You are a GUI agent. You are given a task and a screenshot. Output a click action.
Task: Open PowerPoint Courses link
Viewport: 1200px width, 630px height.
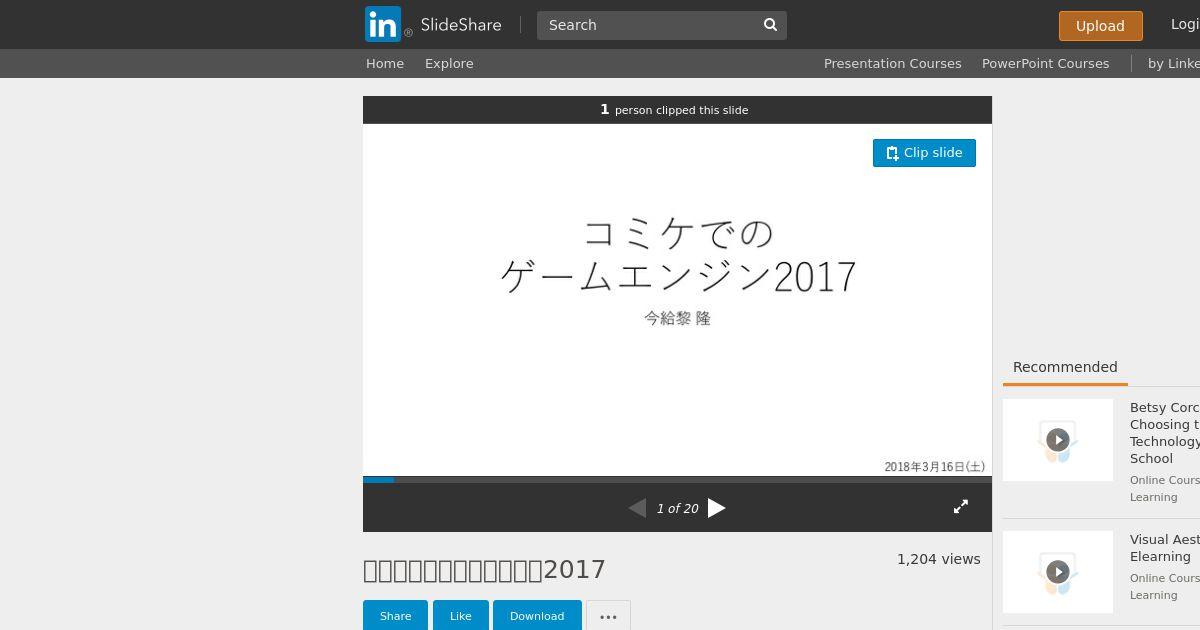click(1045, 63)
